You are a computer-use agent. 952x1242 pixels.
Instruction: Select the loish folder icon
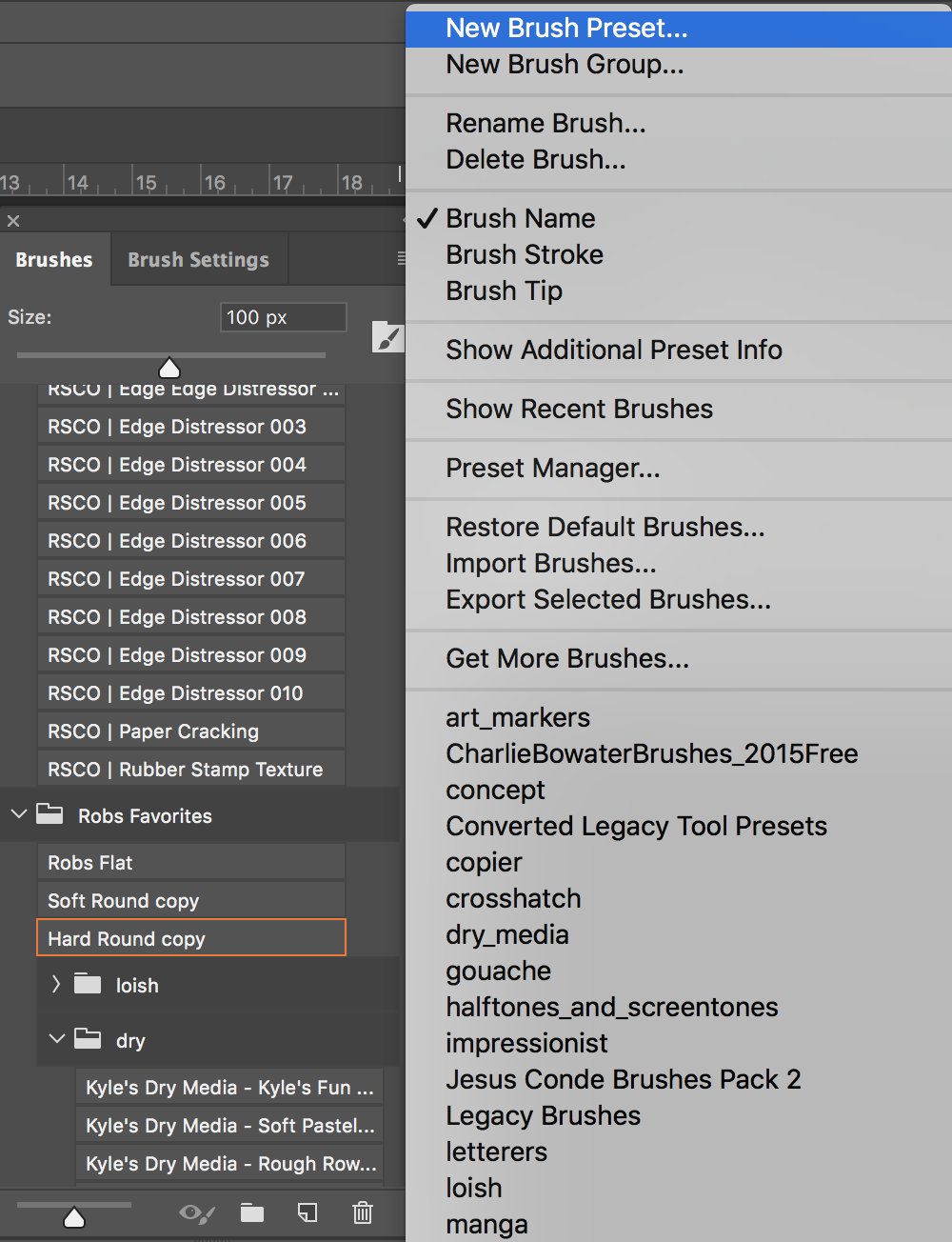88,984
